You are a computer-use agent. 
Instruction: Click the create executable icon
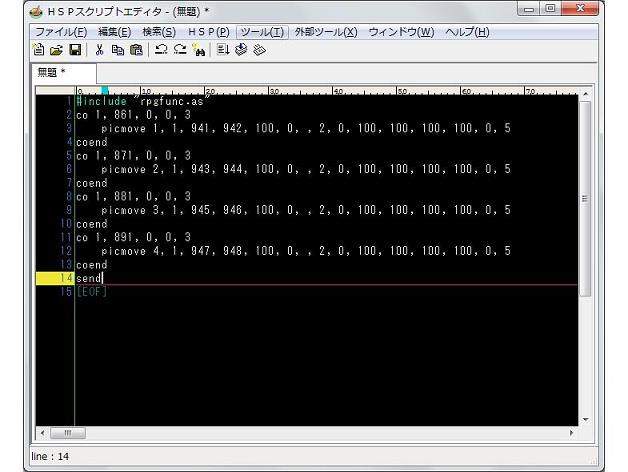click(241, 50)
